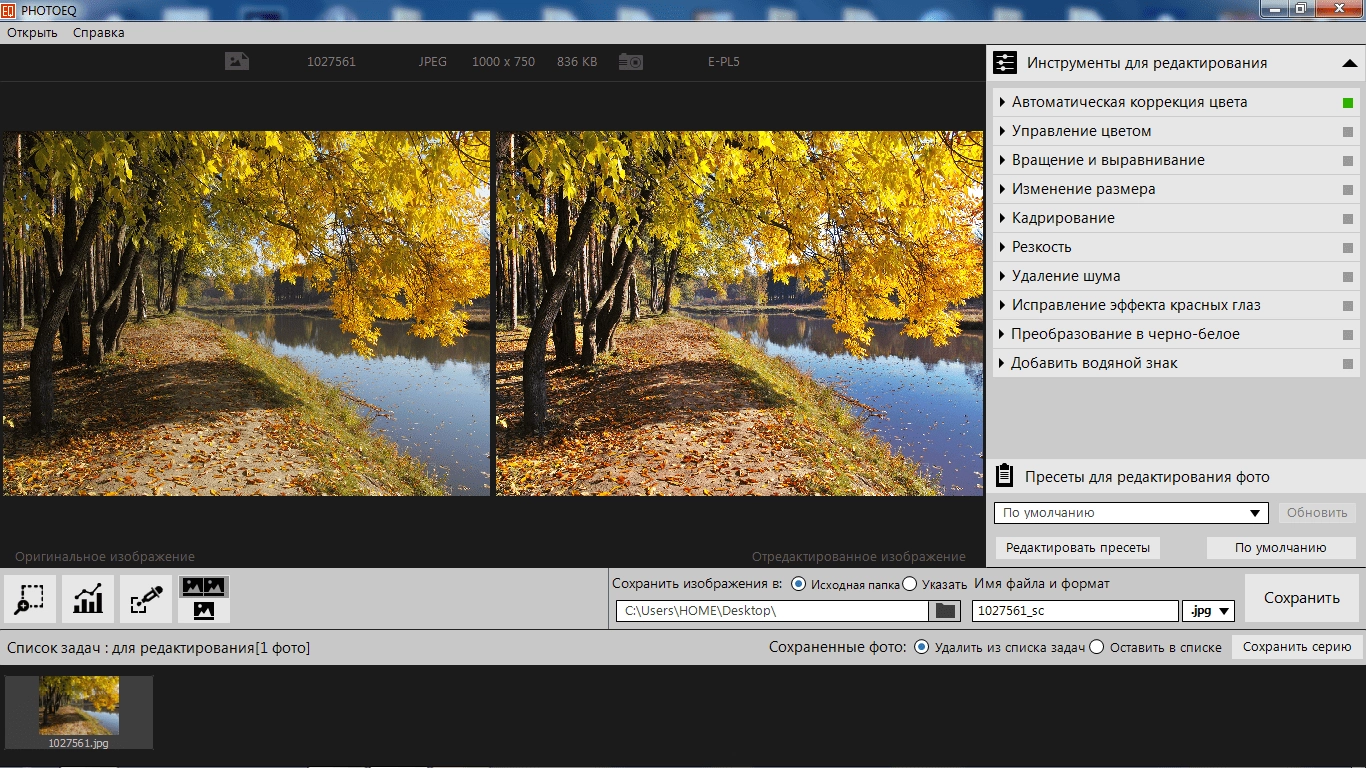Image resolution: width=1366 pixels, height=768 pixels.
Task: Click the Обновить button
Action: (x=1317, y=513)
